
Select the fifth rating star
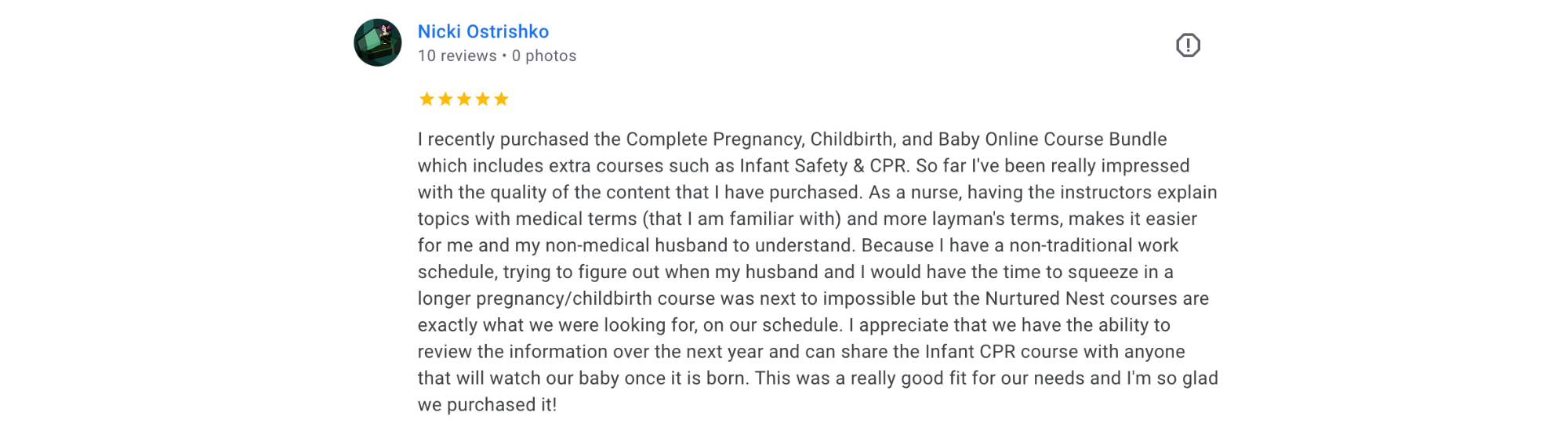pyautogui.click(x=502, y=99)
